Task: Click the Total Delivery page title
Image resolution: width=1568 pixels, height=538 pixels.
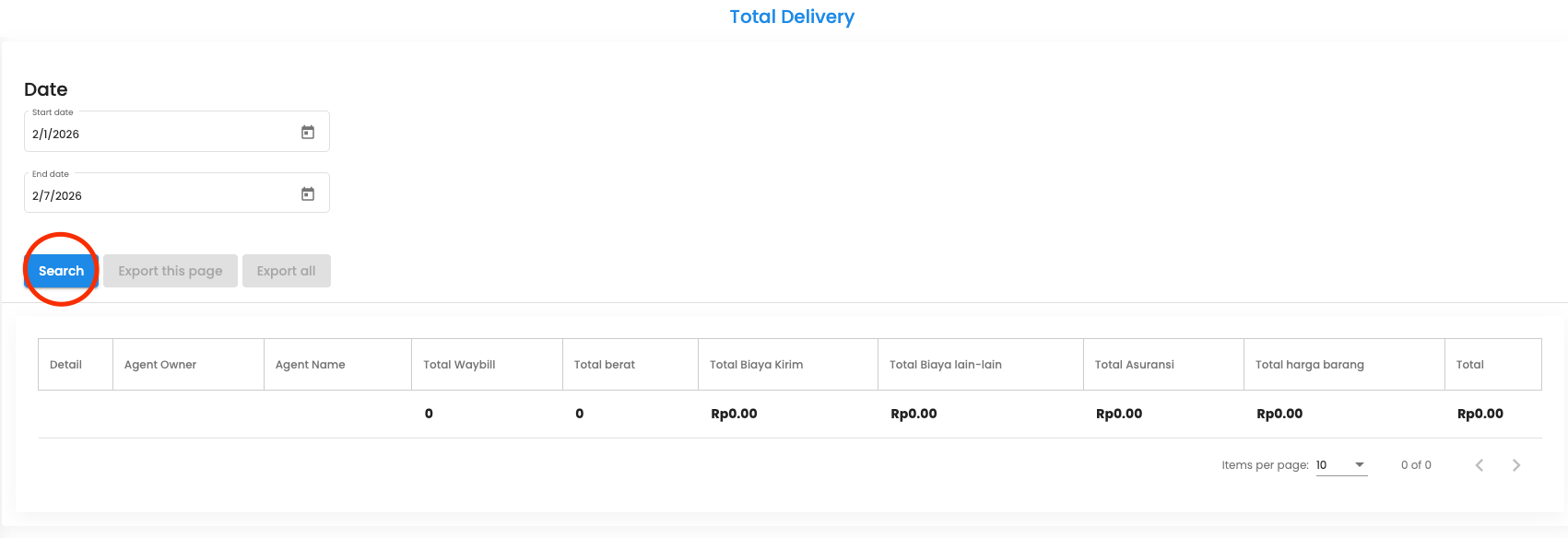Action: (792, 17)
